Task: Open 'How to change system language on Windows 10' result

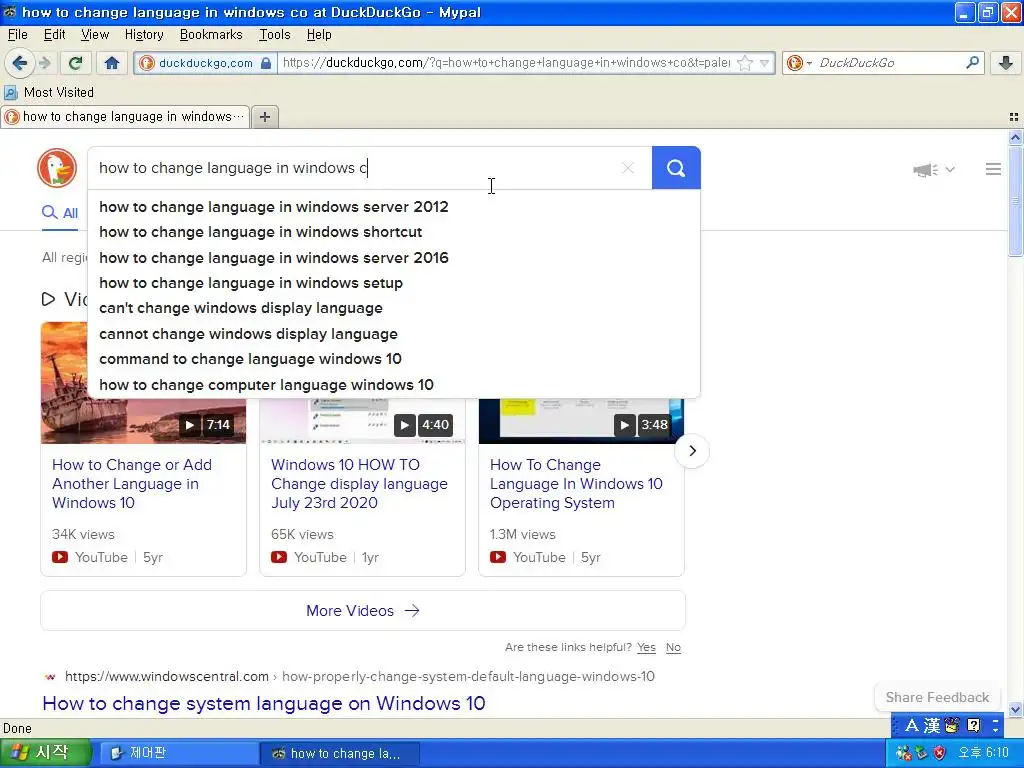Action: coord(264,703)
